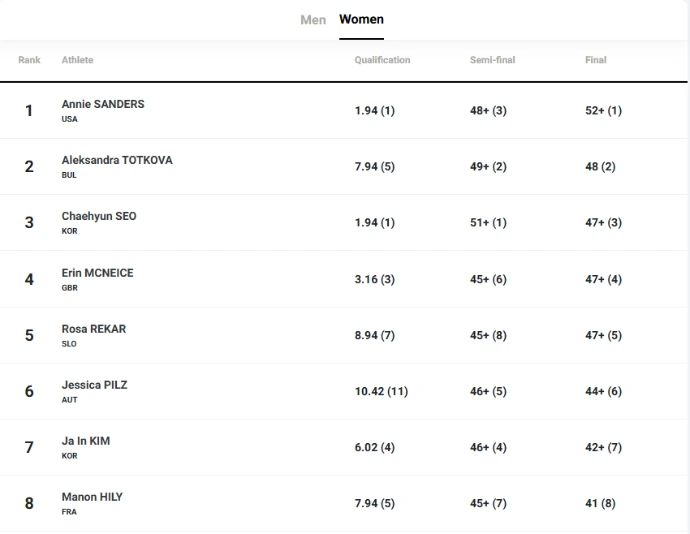690x534 pixels.
Task: Select semi-final score 46+ (5)
Action: click(x=488, y=391)
